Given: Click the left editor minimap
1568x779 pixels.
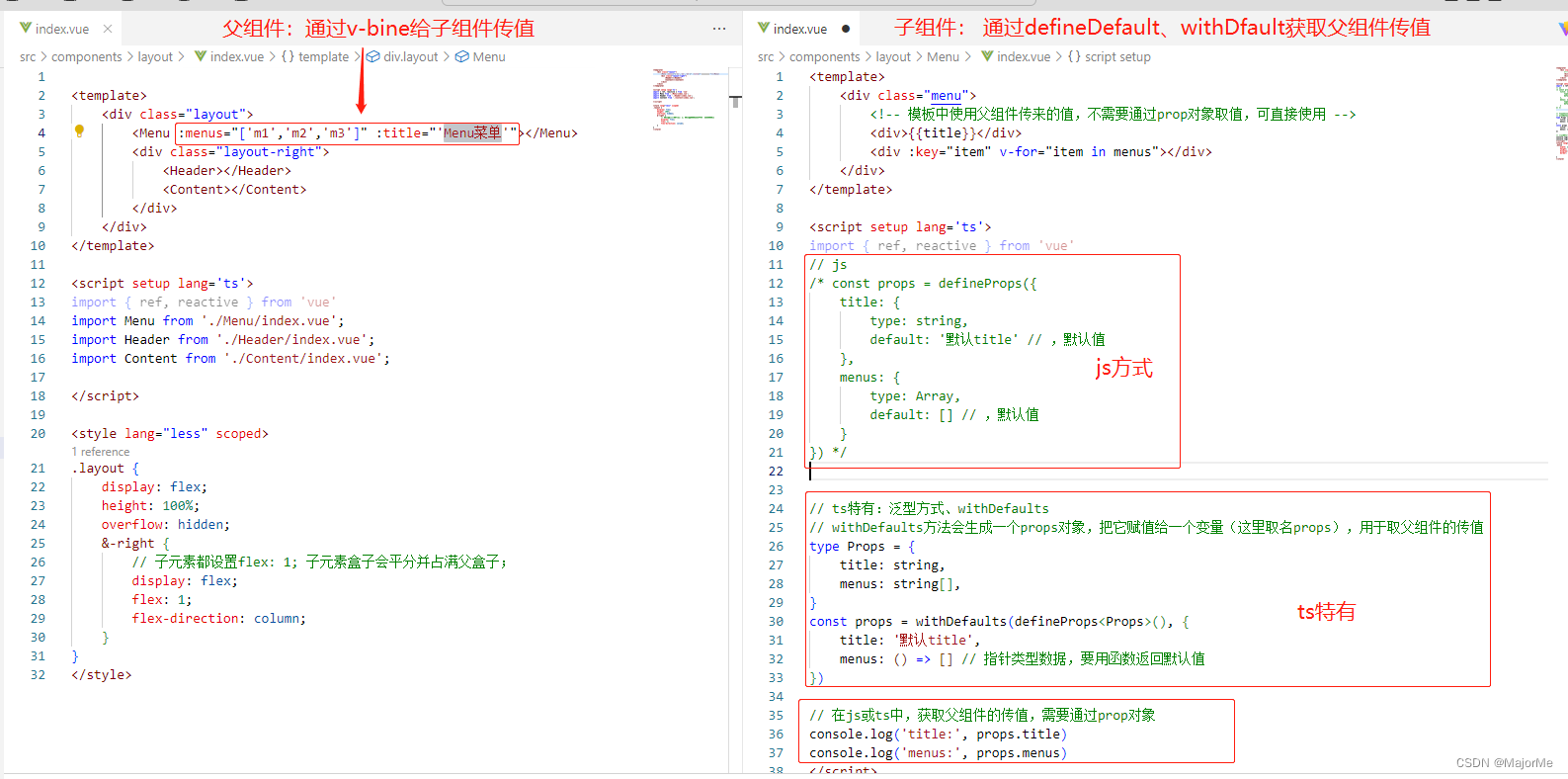Looking at the screenshot, I should 690,99.
